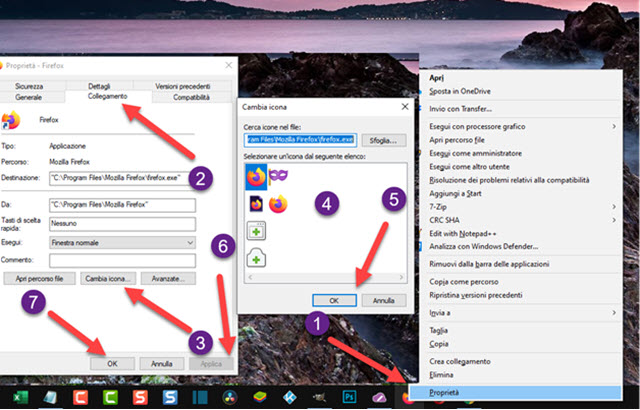Click Annulla in the Proprietà window
The image size is (640, 410).
(x=162, y=363)
